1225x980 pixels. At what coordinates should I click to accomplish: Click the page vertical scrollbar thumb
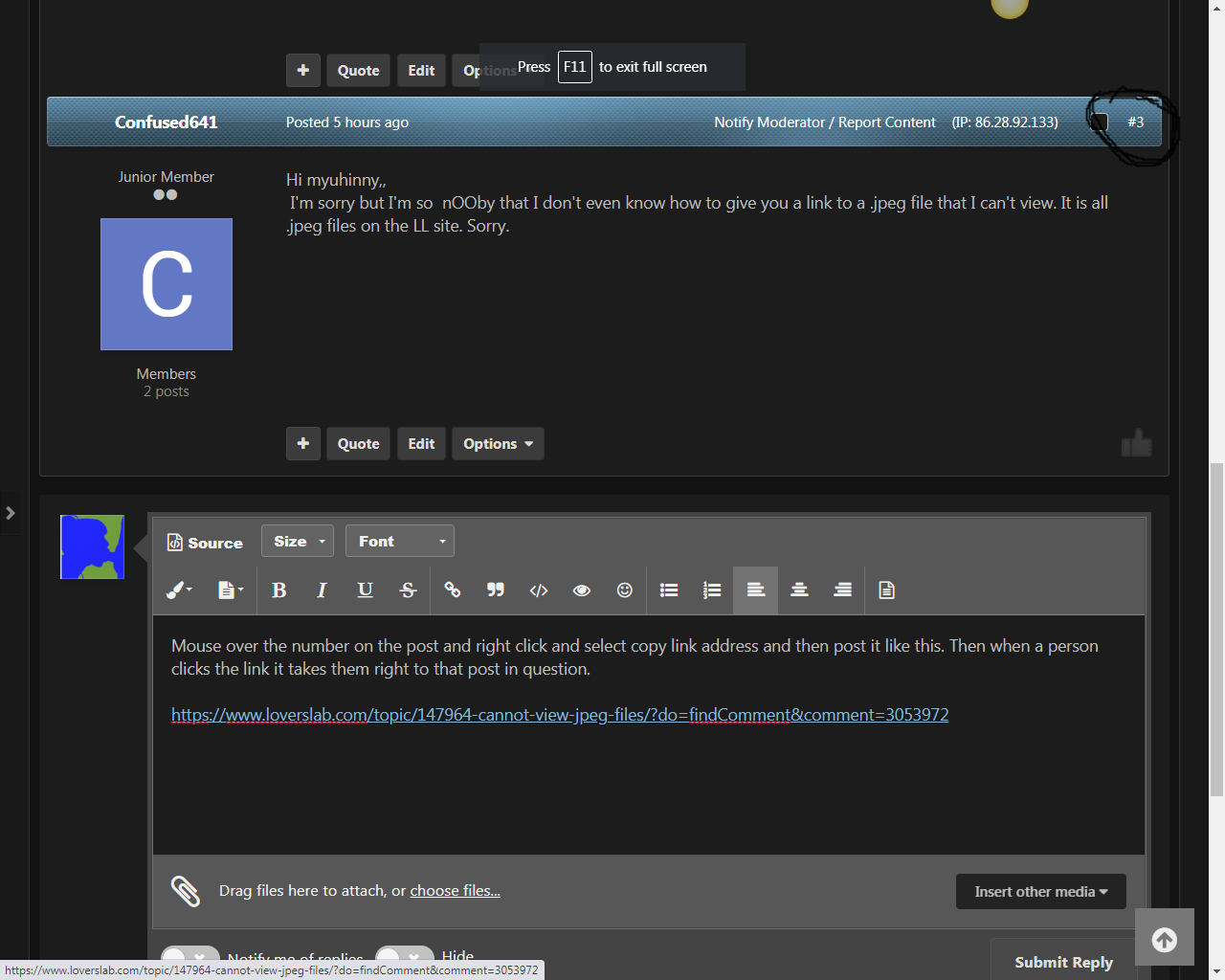(x=1216, y=629)
